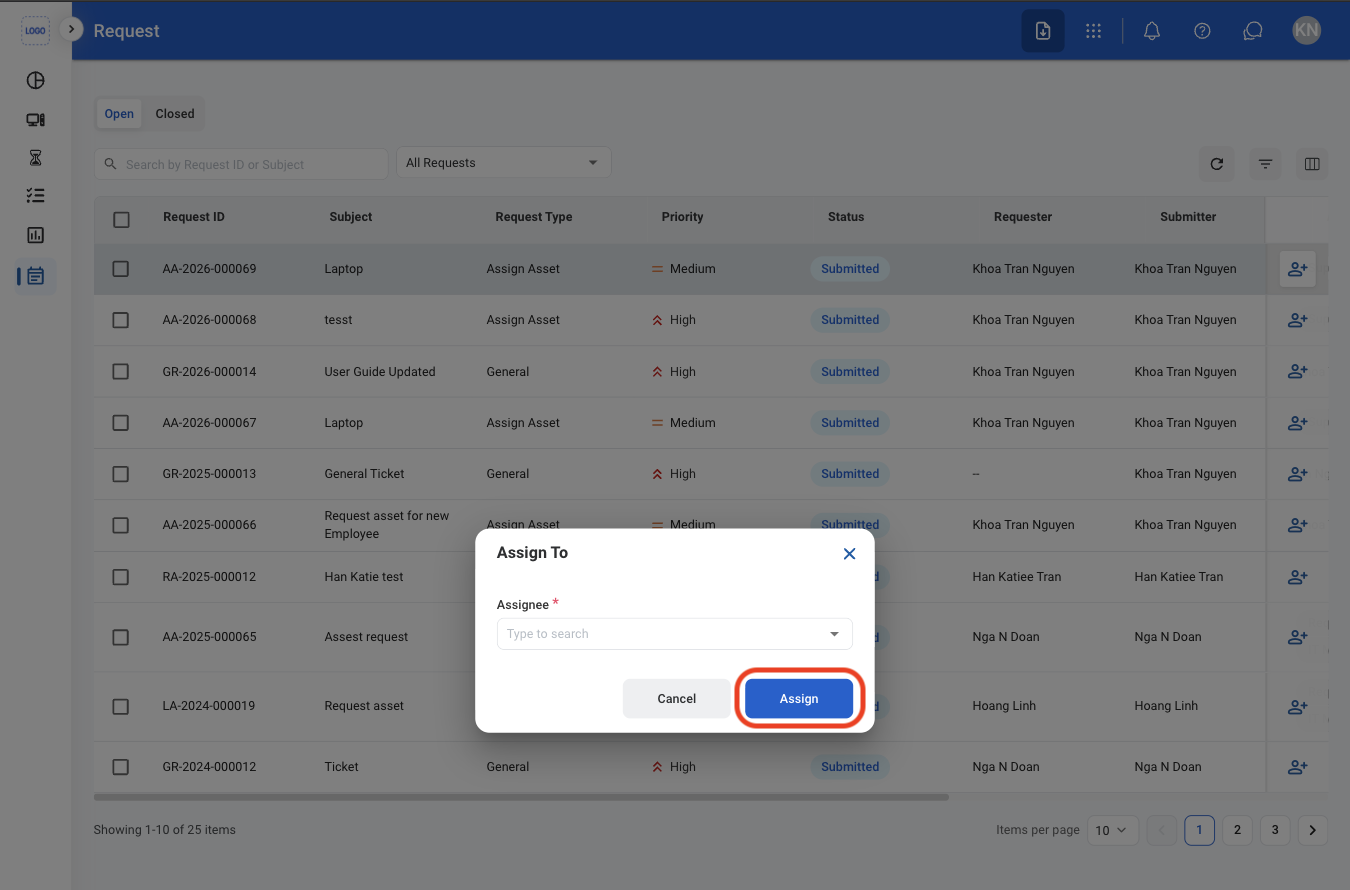Image resolution: width=1350 pixels, height=890 pixels.
Task: Check the box for AA-2026-000067
Action: (x=121, y=423)
